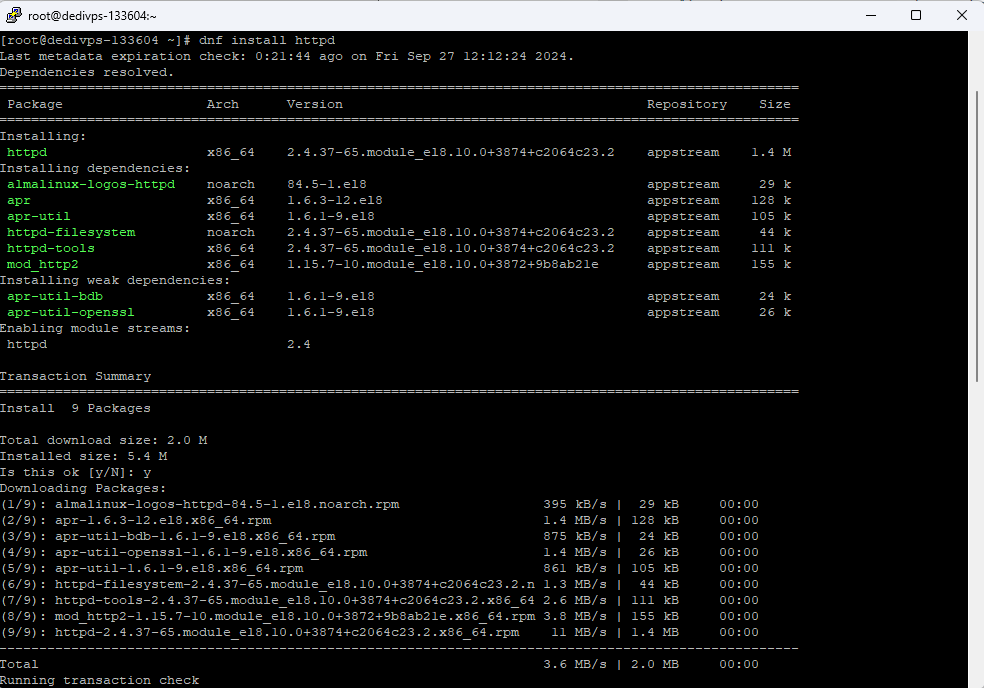Click the green 'apr-util-openssl' package name

click(x=71, y=312)
